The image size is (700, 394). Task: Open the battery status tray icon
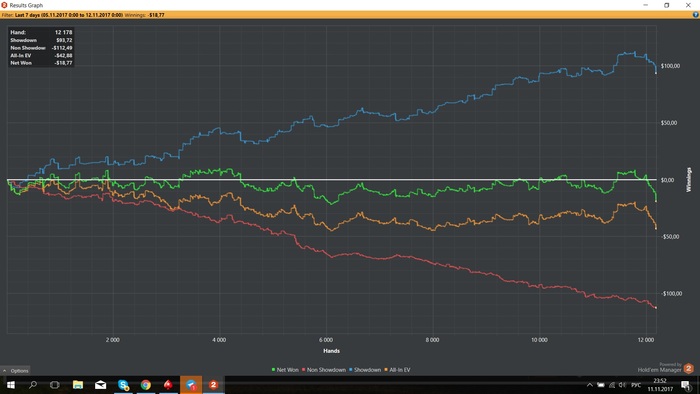pyautogui.click(x=601, y=385)
